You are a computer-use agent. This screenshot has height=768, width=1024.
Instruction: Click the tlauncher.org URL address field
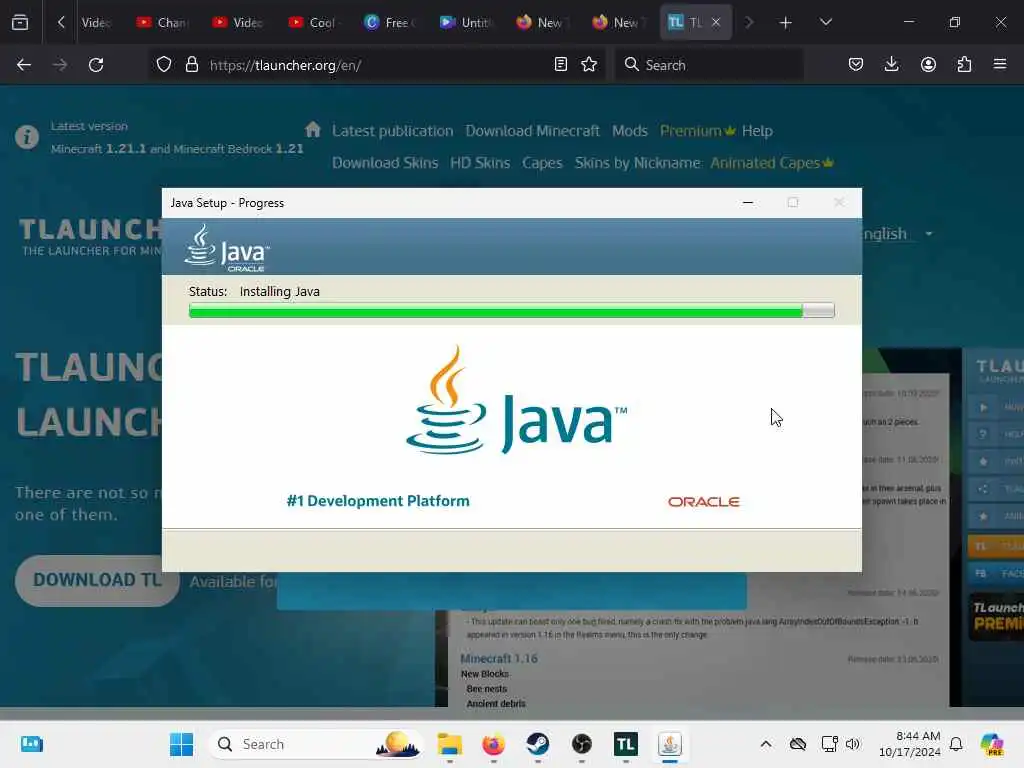coord(376,65)
